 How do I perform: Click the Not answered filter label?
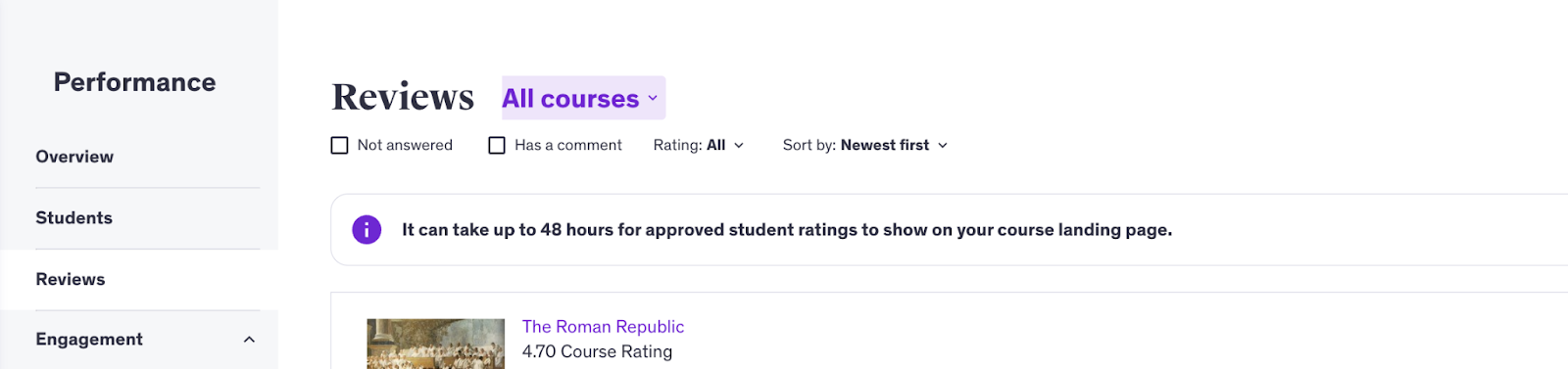coord(405,145)
